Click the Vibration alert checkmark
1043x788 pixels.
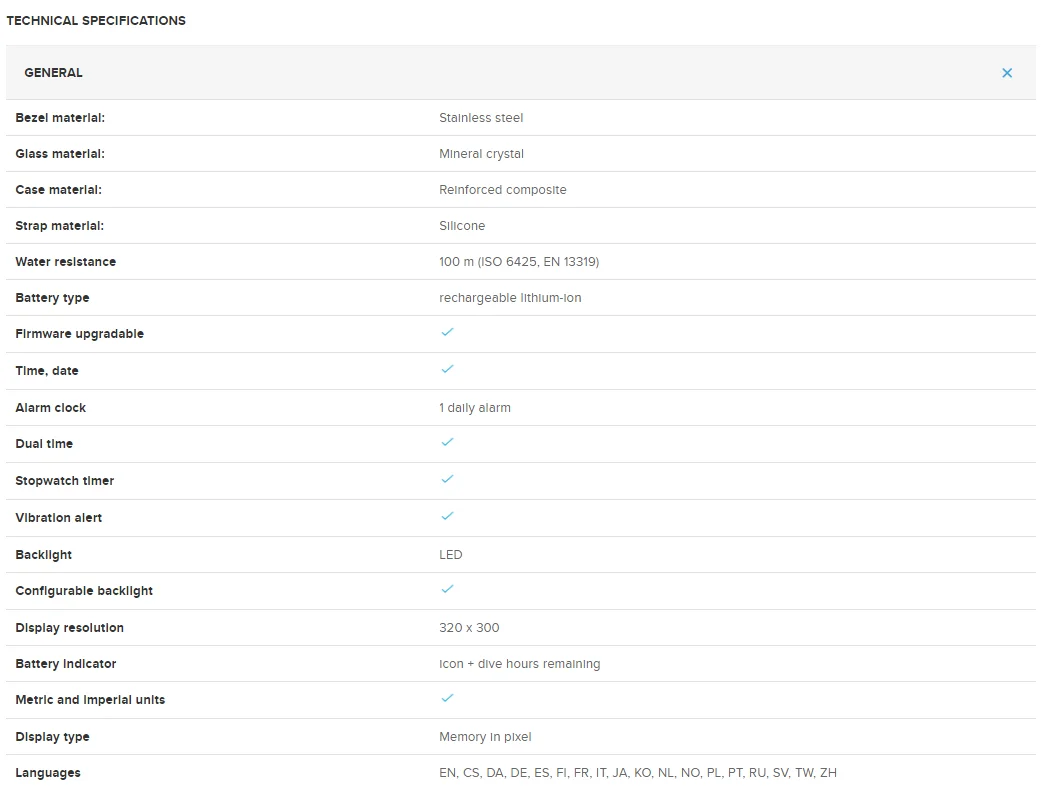point(447,516)
